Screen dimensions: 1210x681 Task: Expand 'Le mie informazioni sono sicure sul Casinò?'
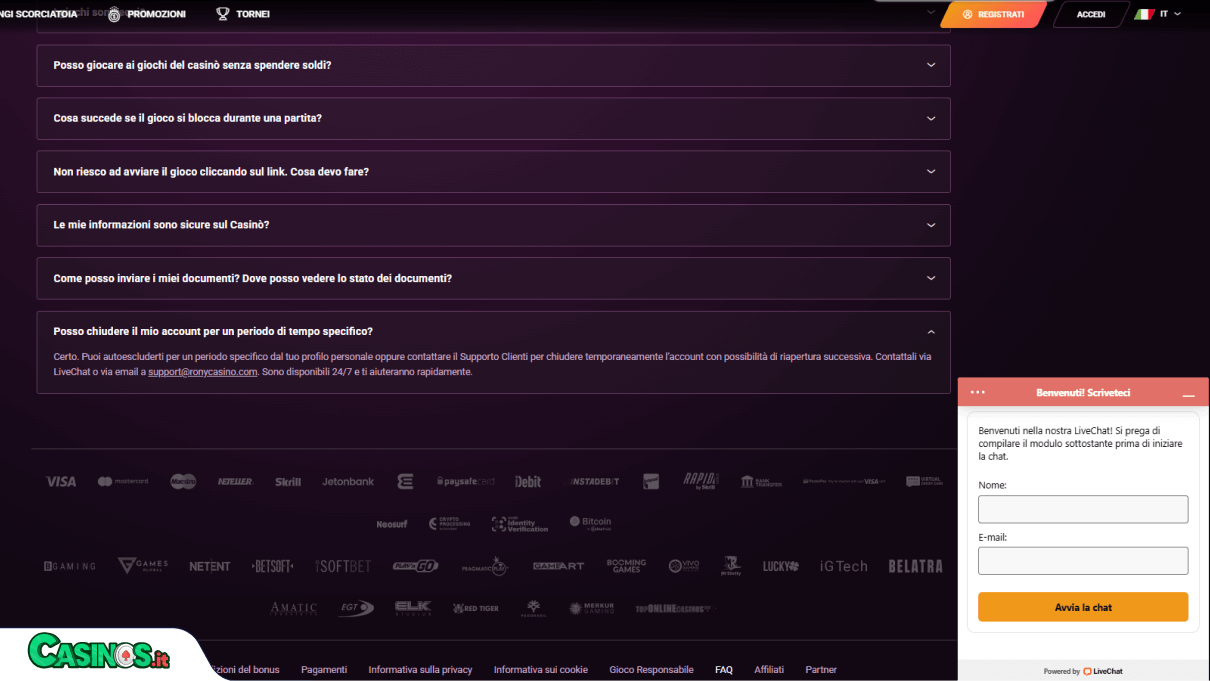click(493, 225)
